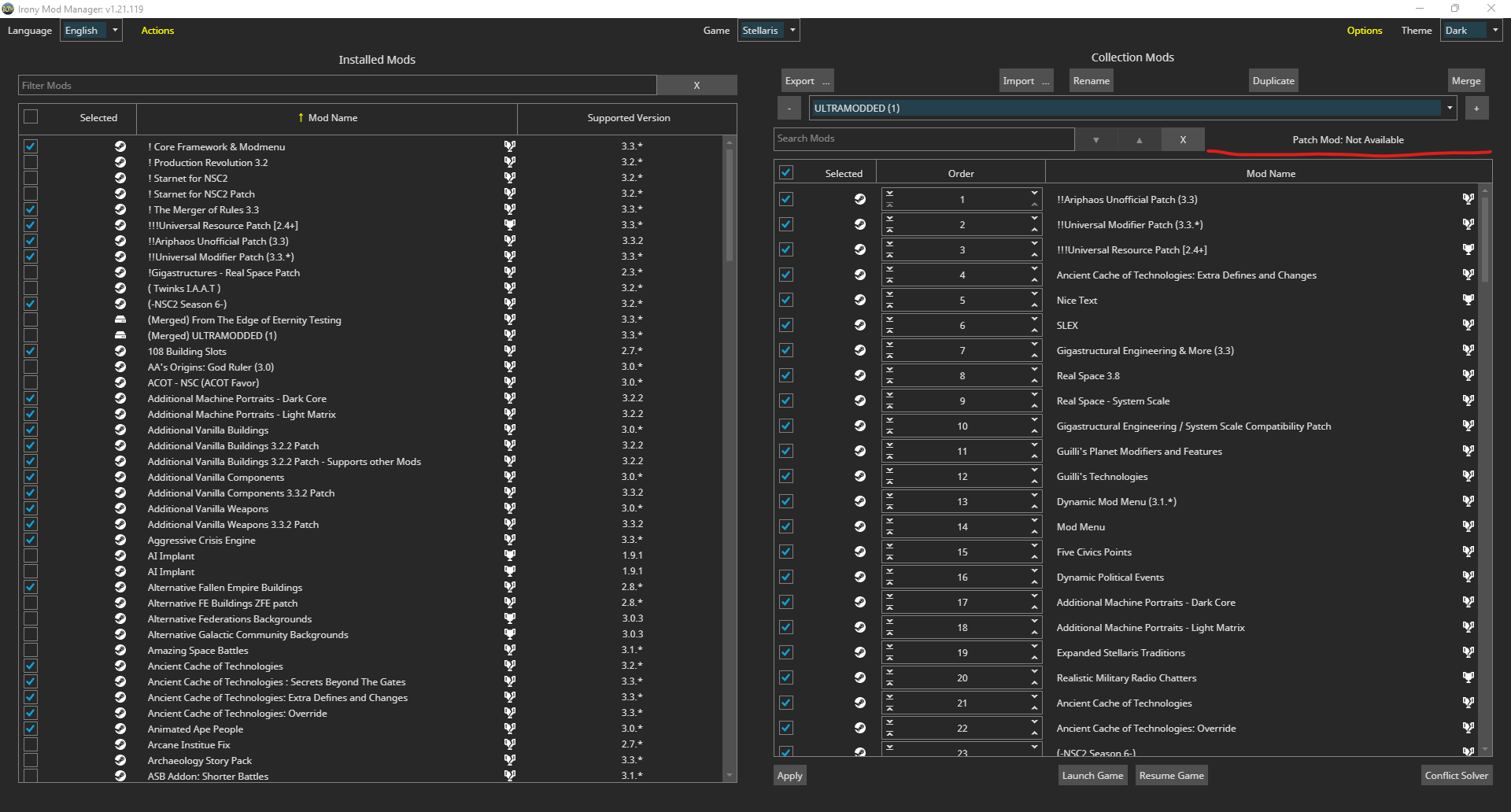Focus the Filter Mods input field

[338, 86]
